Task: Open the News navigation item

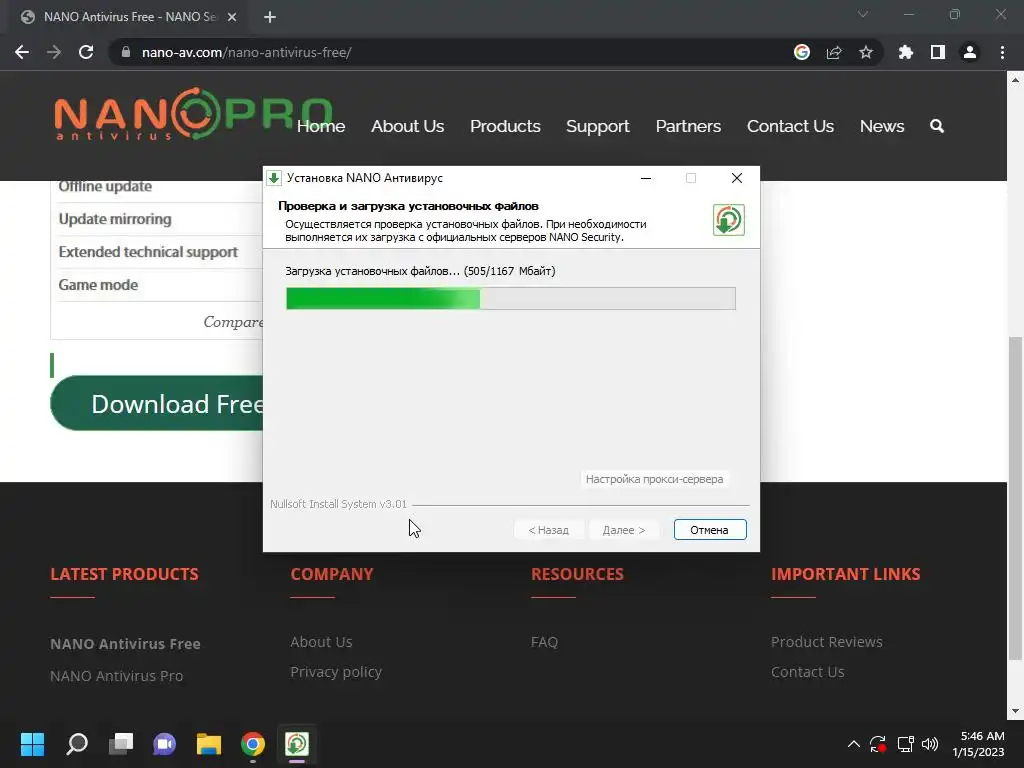Action: [x=882, y=126]
